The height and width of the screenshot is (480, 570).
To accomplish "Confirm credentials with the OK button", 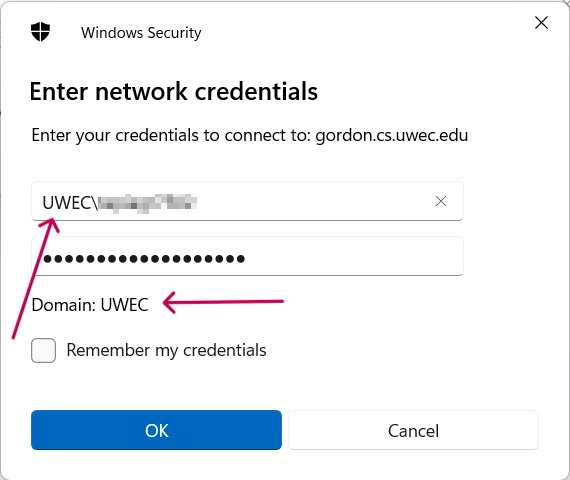I will 156,430.
